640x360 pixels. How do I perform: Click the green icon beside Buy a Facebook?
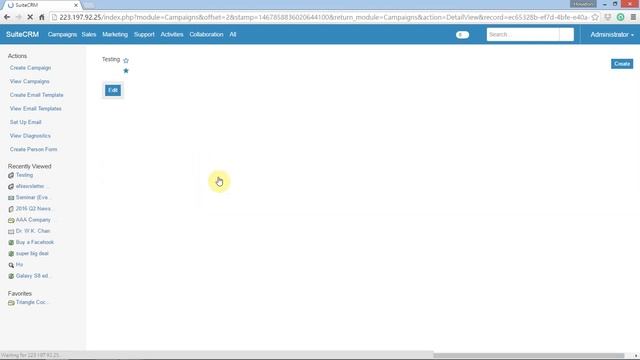point(11,242)
